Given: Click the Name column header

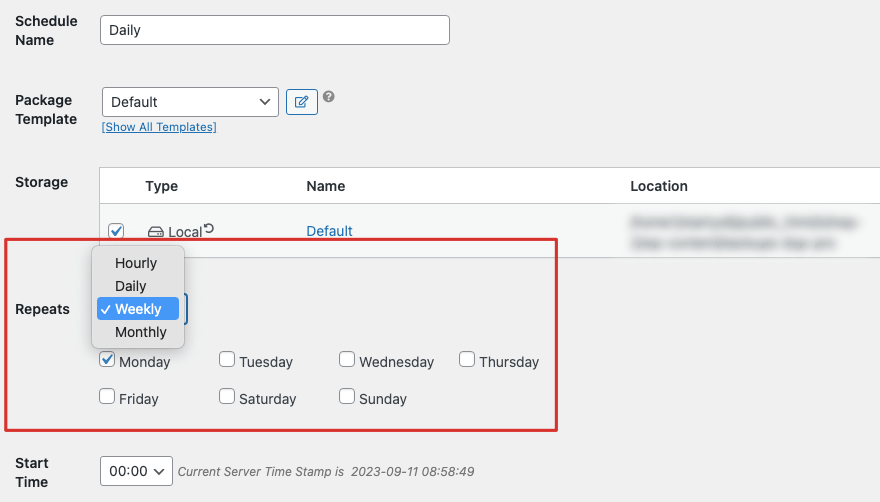Looking at the screenshot, I should click(x=326, y=186).
